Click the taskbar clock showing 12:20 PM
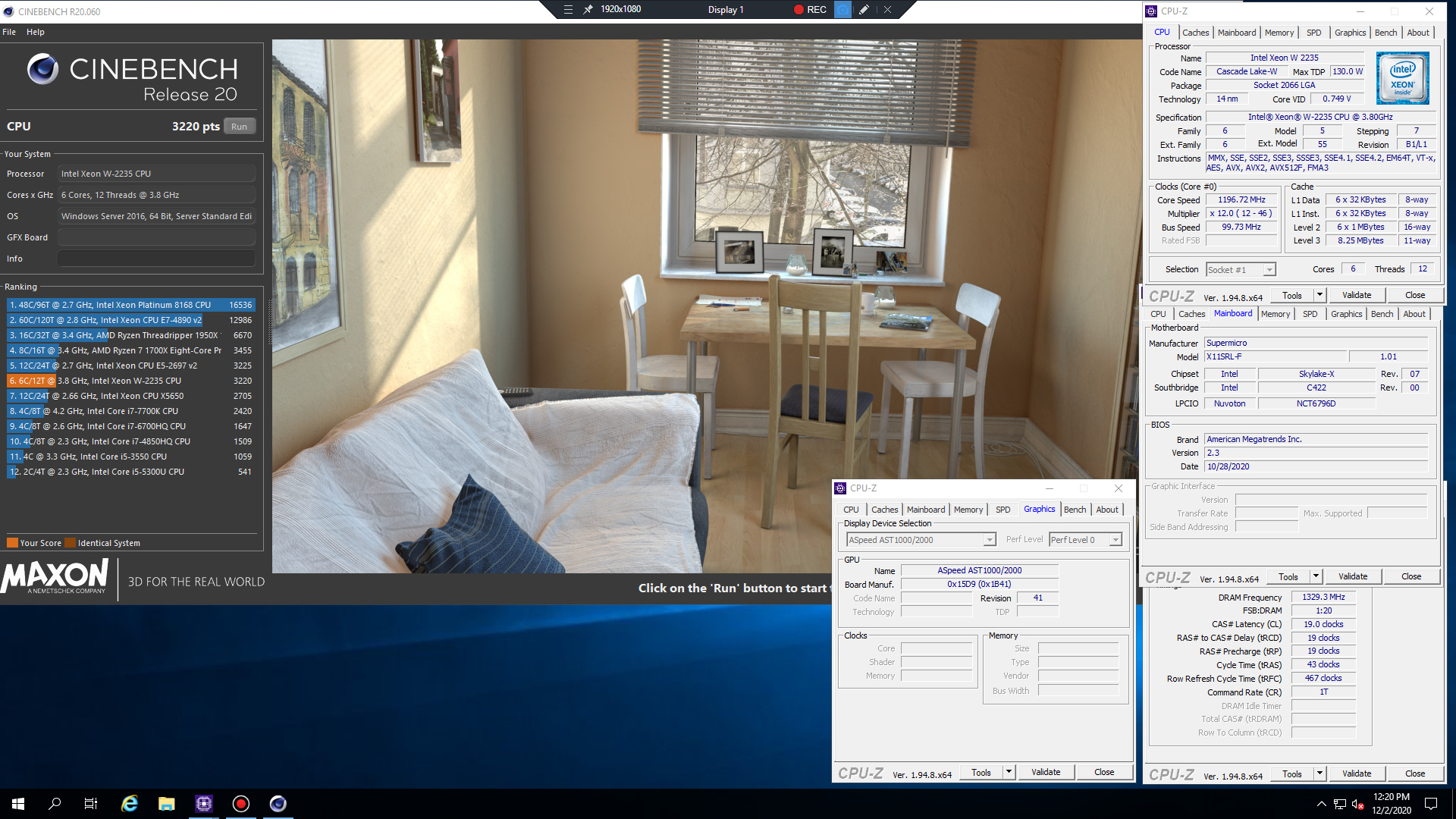Screen dimensions: 1456x819 pos(1391,797)
